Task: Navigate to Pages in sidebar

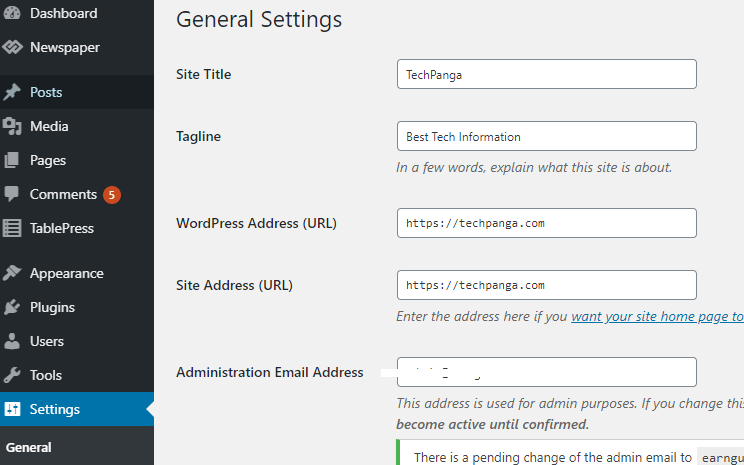Action: 77,160
